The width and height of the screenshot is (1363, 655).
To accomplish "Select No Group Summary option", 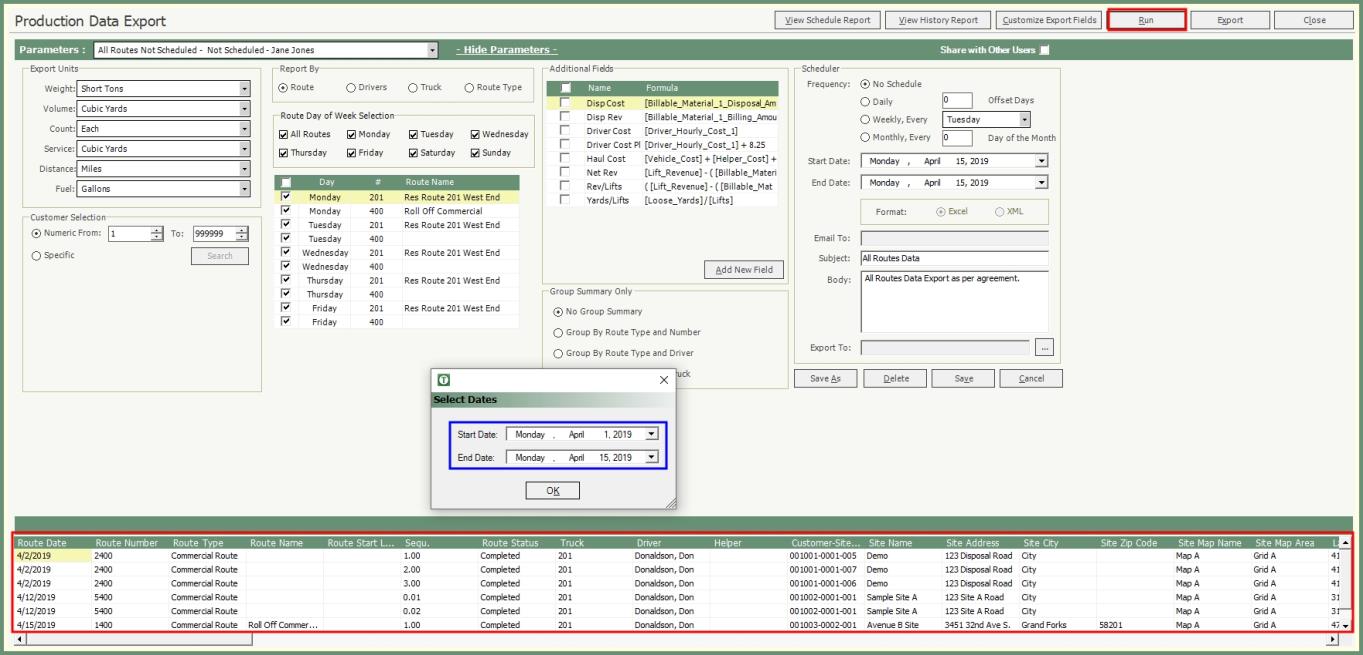I will [558, 312].
